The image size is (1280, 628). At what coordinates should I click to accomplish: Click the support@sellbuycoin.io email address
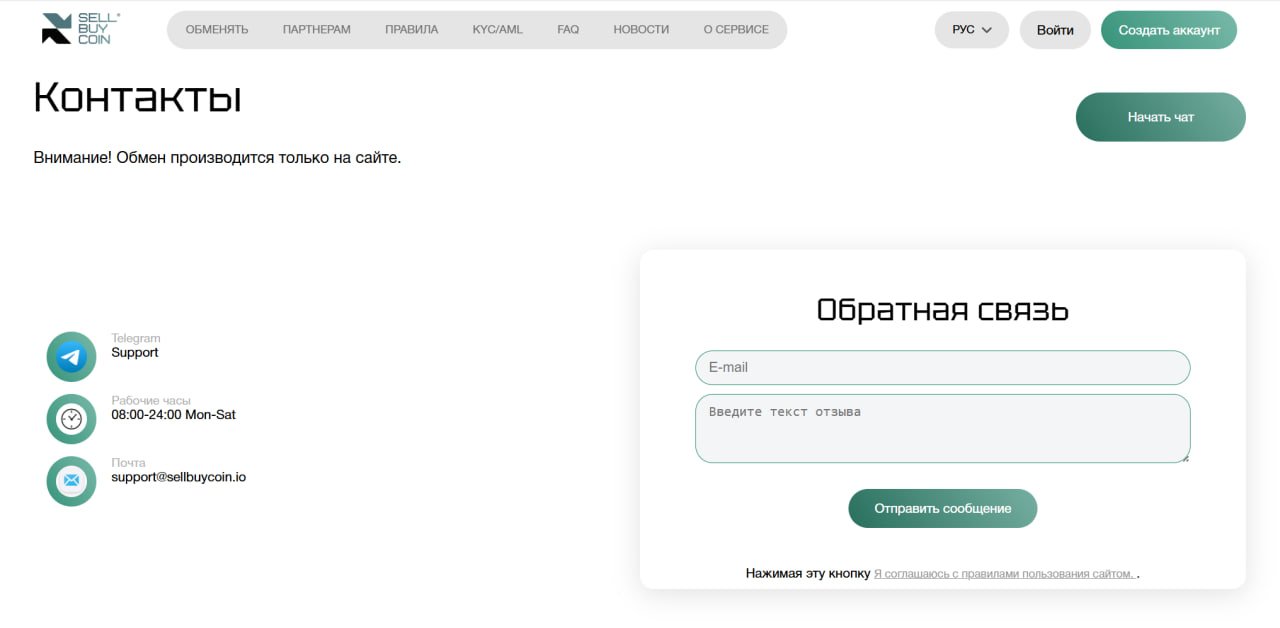pyautogui.click(x=179, y=477)
